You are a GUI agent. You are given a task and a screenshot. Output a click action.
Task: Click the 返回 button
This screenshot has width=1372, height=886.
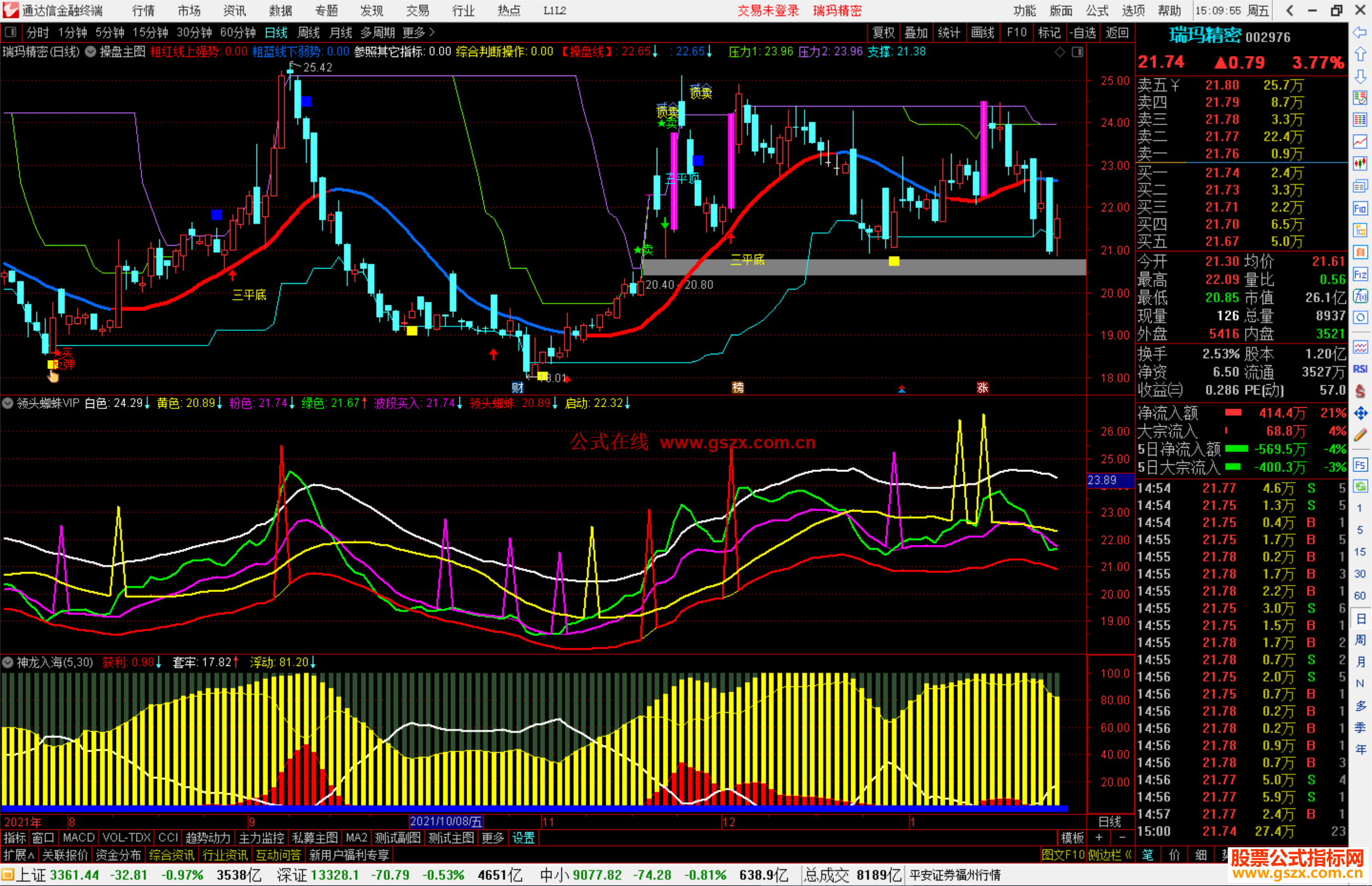pyautogui.click(x=1117, y=32)
